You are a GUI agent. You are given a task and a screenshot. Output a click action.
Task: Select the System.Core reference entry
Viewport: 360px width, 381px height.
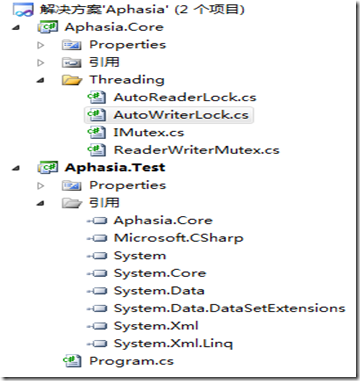(160, 273)
